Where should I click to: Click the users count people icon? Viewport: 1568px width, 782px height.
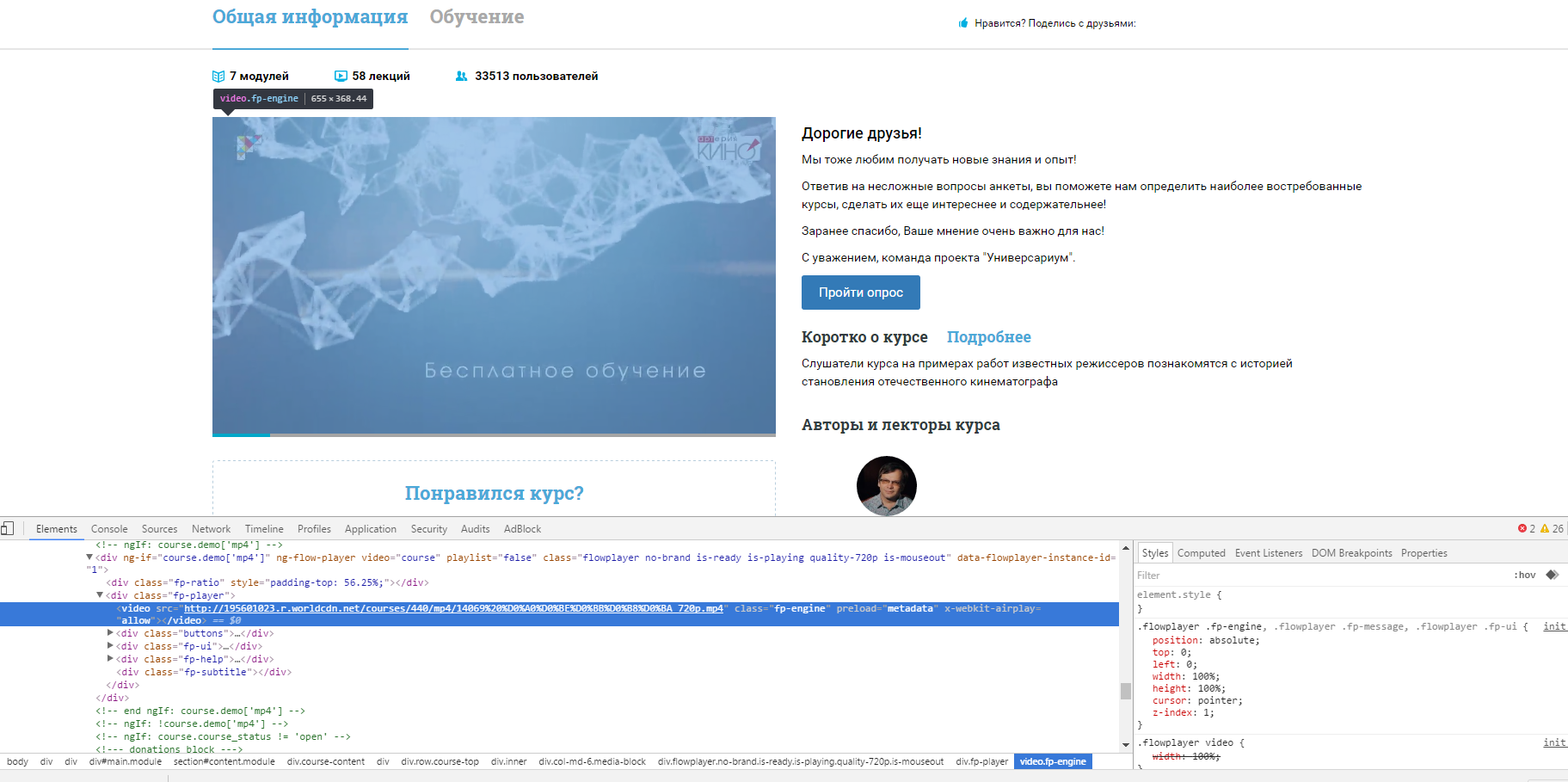click(x=462, y=76)
